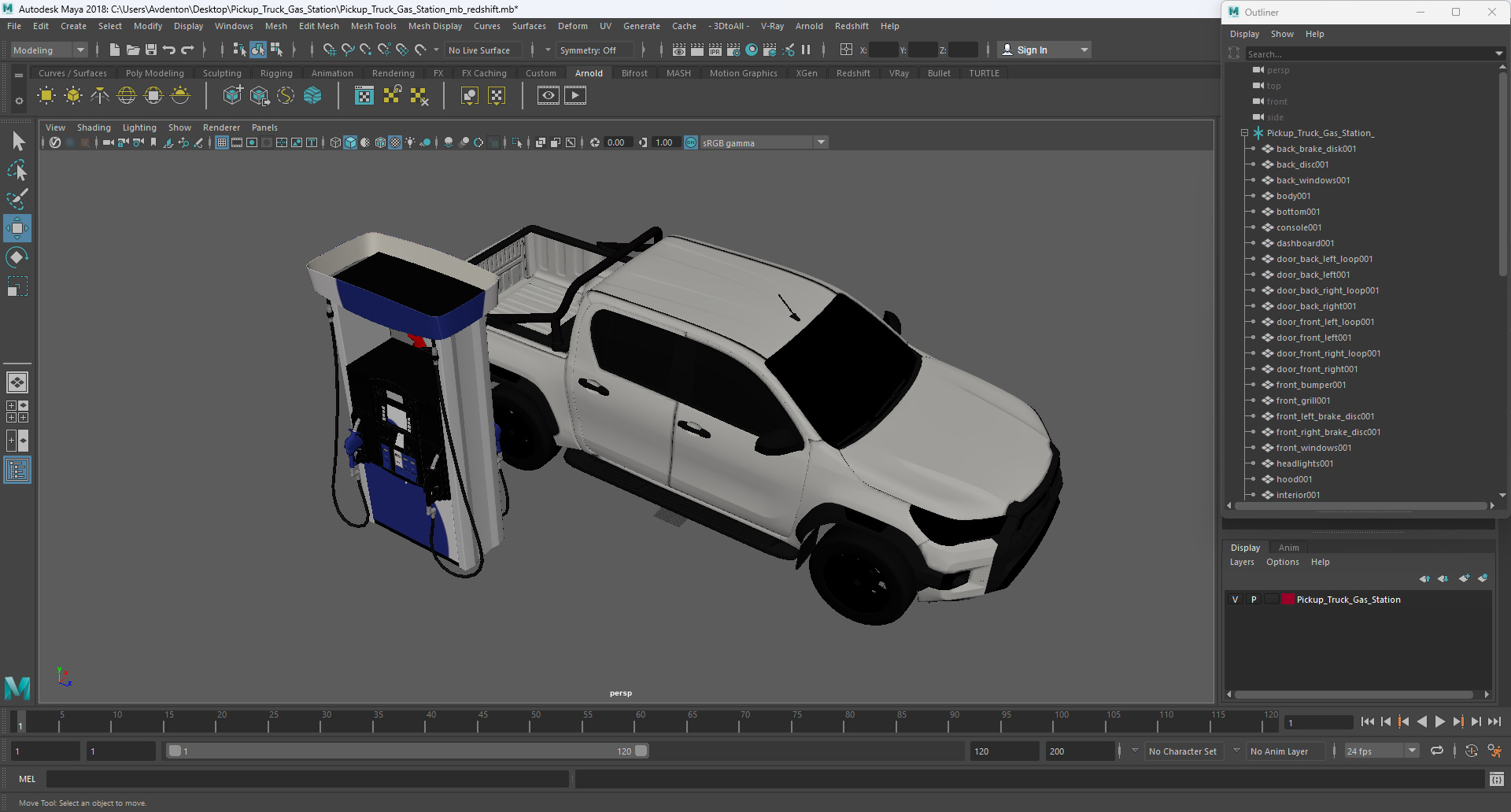Toggle playback P box on the layer
This screenshot has width=1511, height=812.
point(1254,600)
